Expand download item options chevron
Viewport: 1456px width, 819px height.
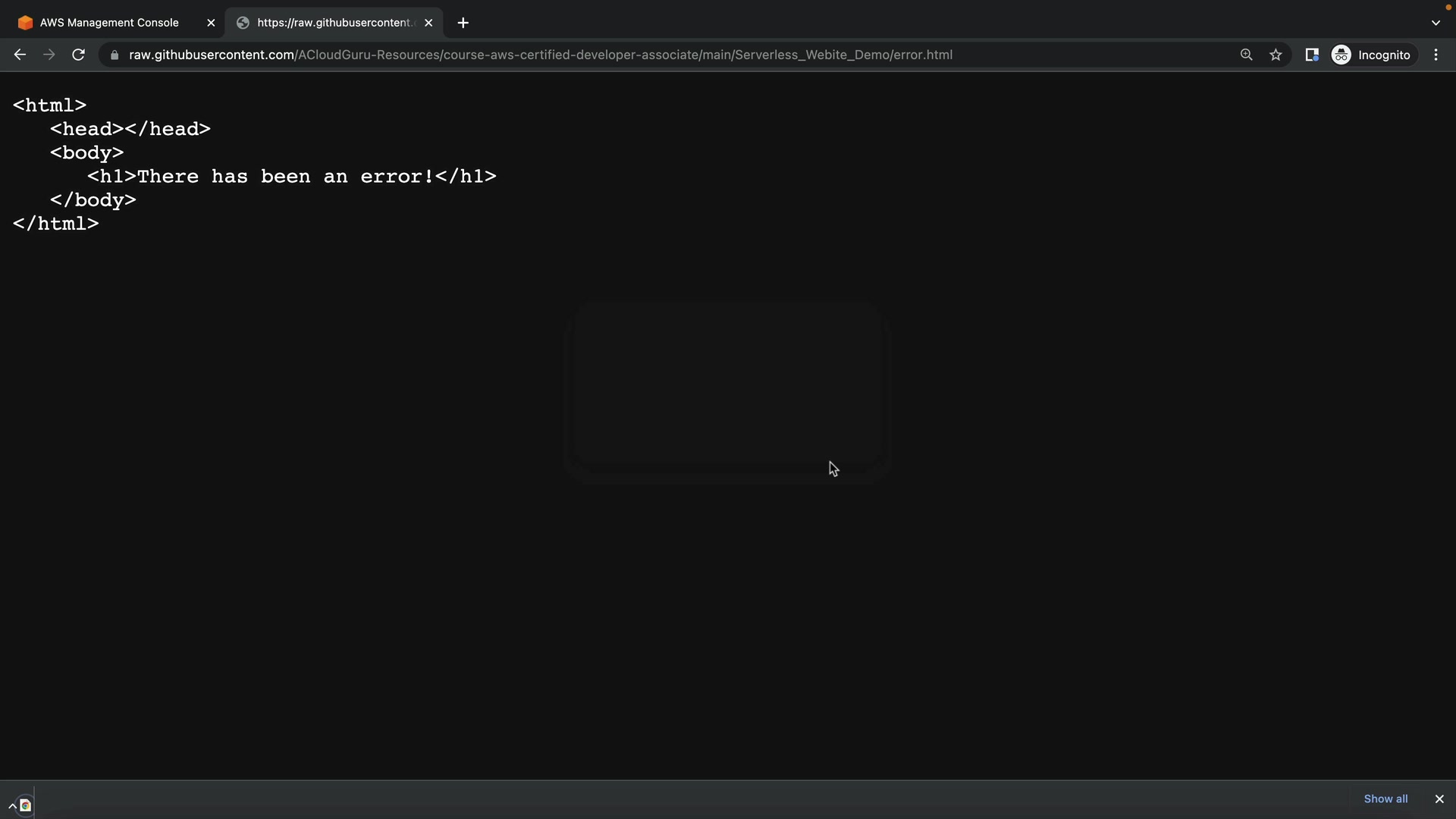click(12, 805)
